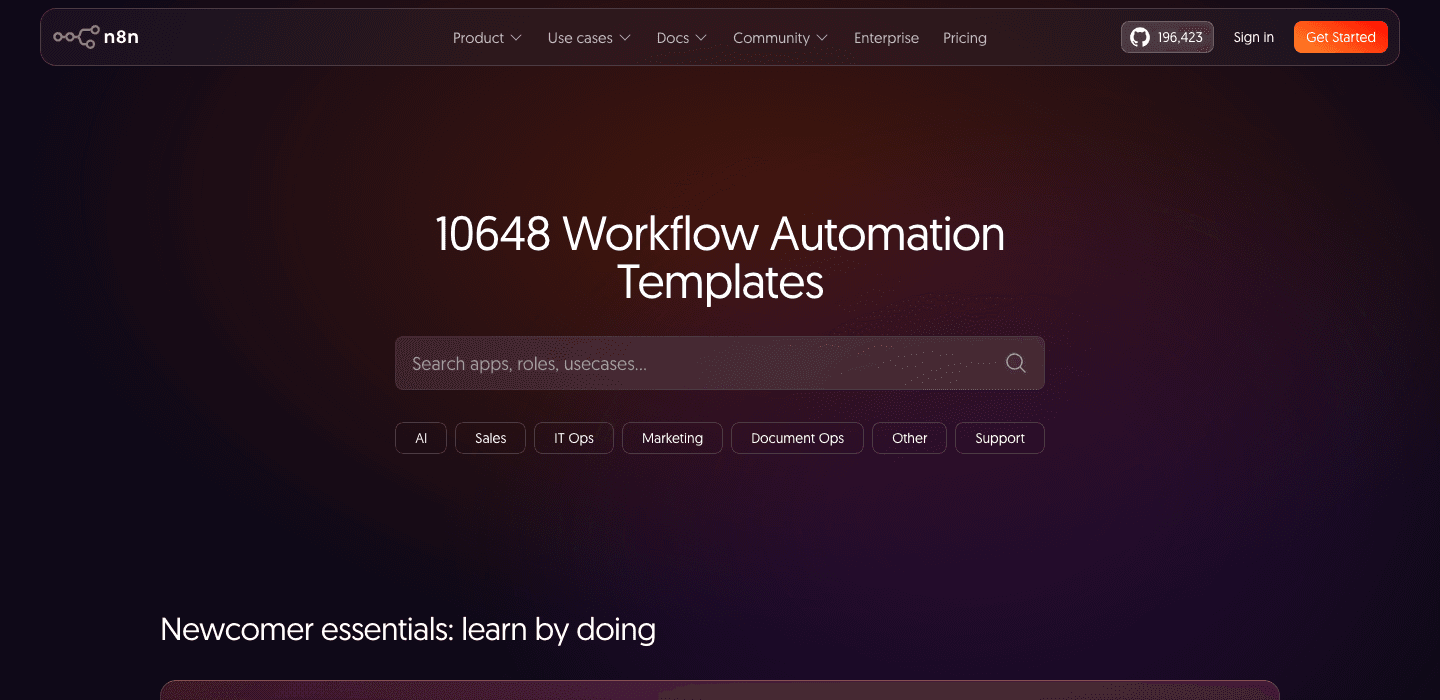Image resolution: width=1440 pixels, height=700 pixels.
Task: Filter templates by Marketing category
Action: click(x=672, y=438)
